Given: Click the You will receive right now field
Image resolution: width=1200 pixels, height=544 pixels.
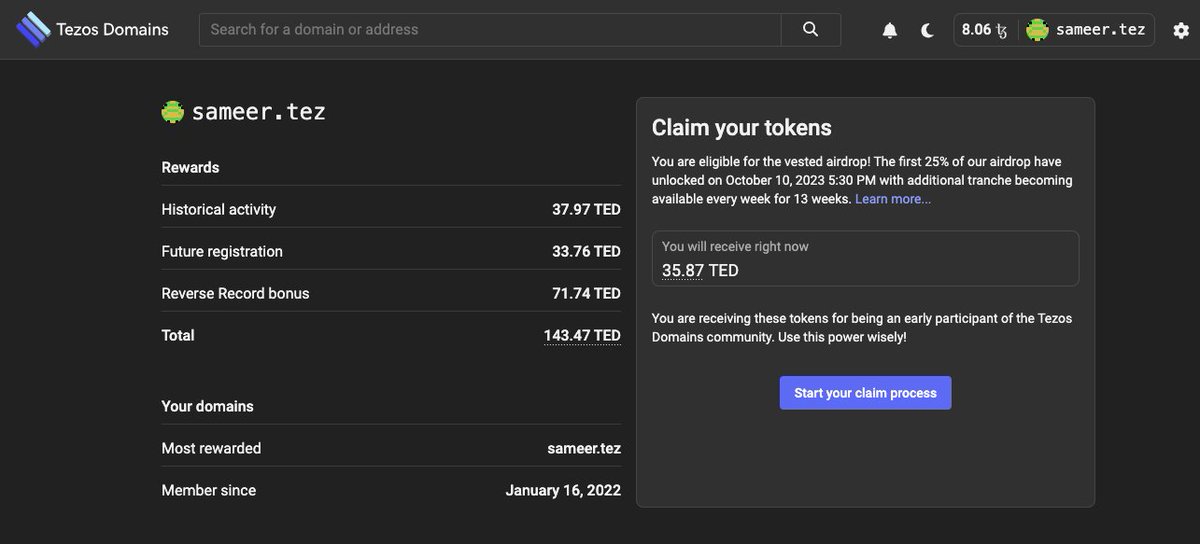Looking at the screenshot, I should [865, 259].
